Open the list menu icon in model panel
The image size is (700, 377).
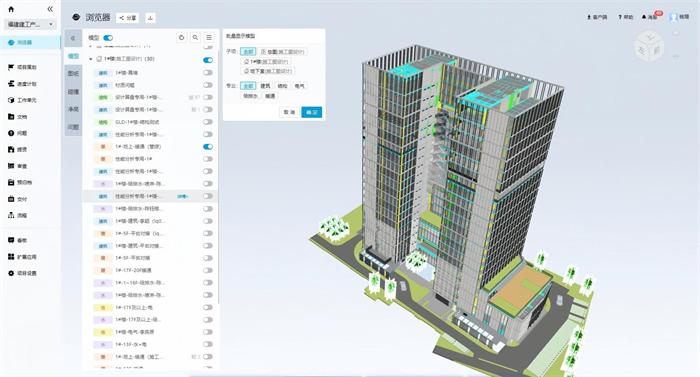(209, 38)
